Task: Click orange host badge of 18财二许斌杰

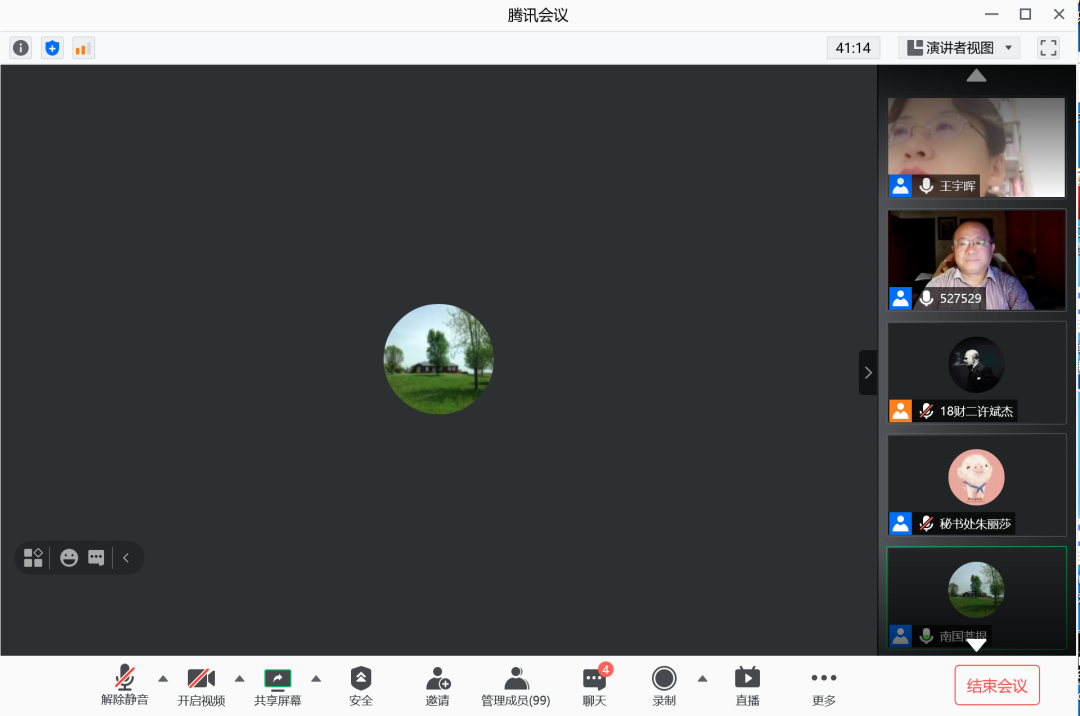Action: point(900,411)
